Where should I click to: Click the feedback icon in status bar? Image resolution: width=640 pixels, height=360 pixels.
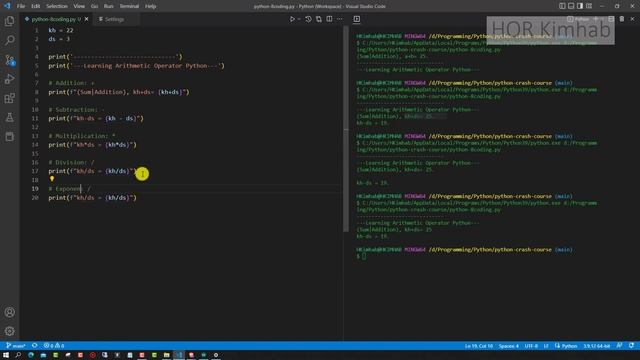pyautogui.click(x=620, y=346)
